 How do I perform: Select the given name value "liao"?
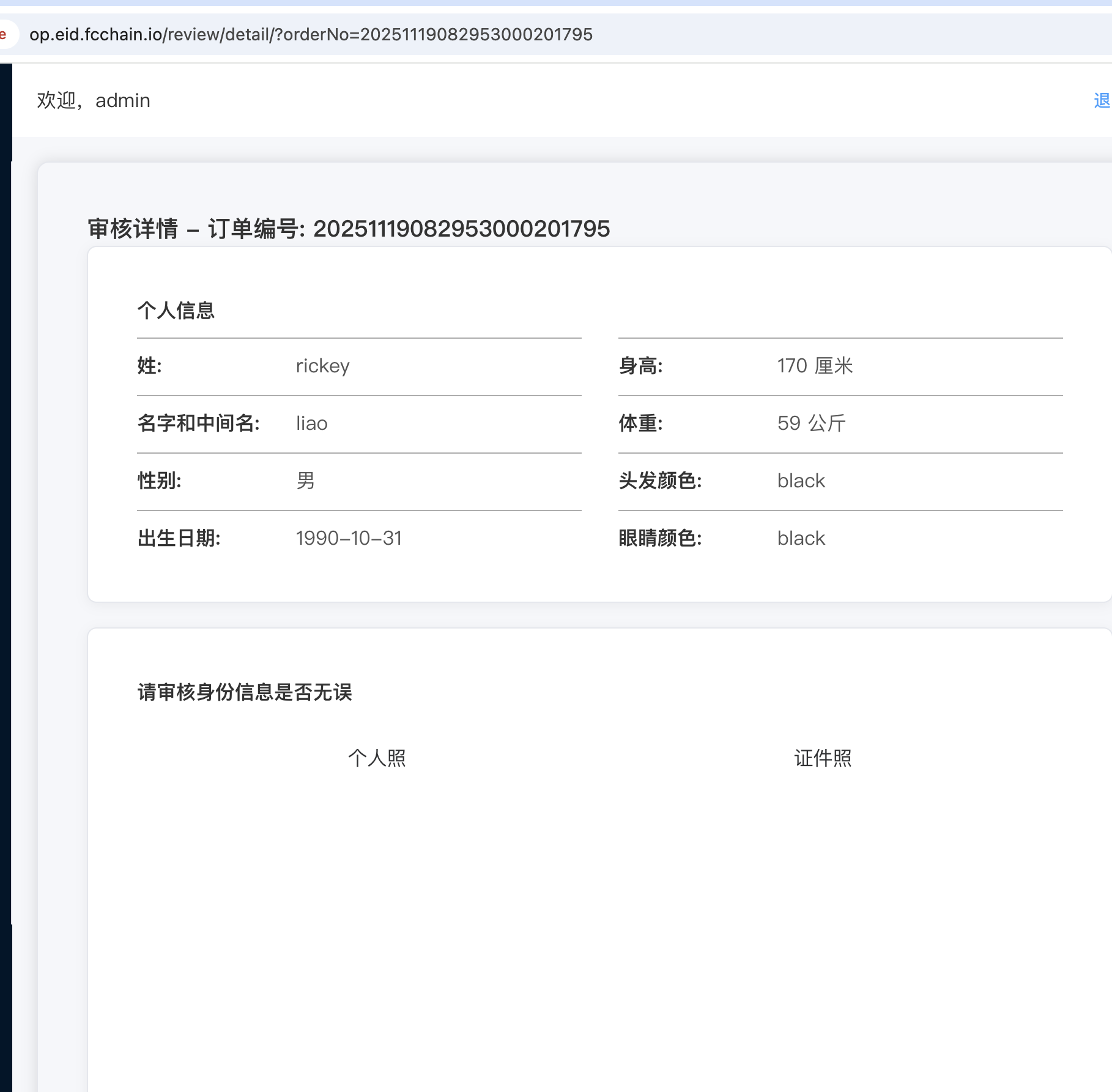311,423
